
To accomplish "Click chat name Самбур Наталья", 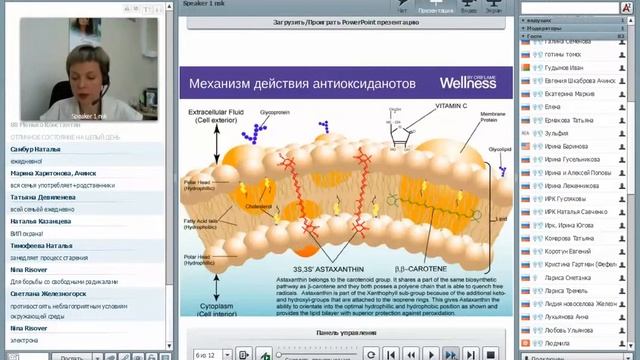I will coord(35,149).
